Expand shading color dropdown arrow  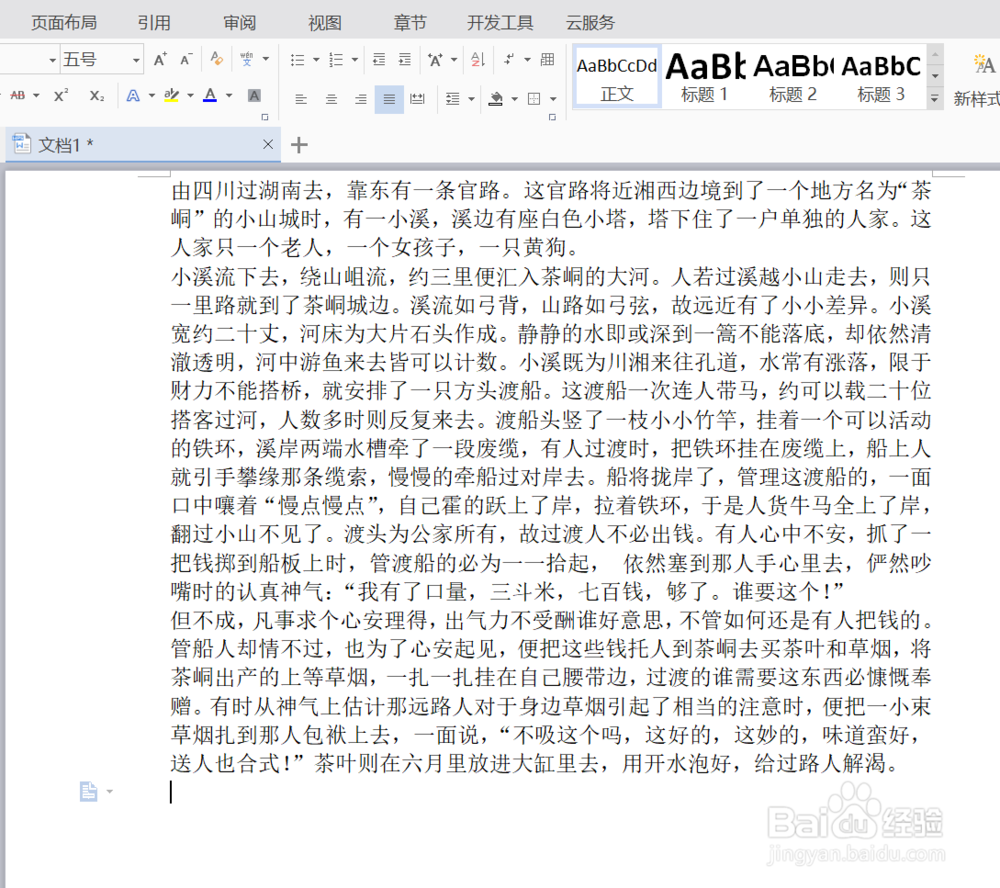coord(514,99)
